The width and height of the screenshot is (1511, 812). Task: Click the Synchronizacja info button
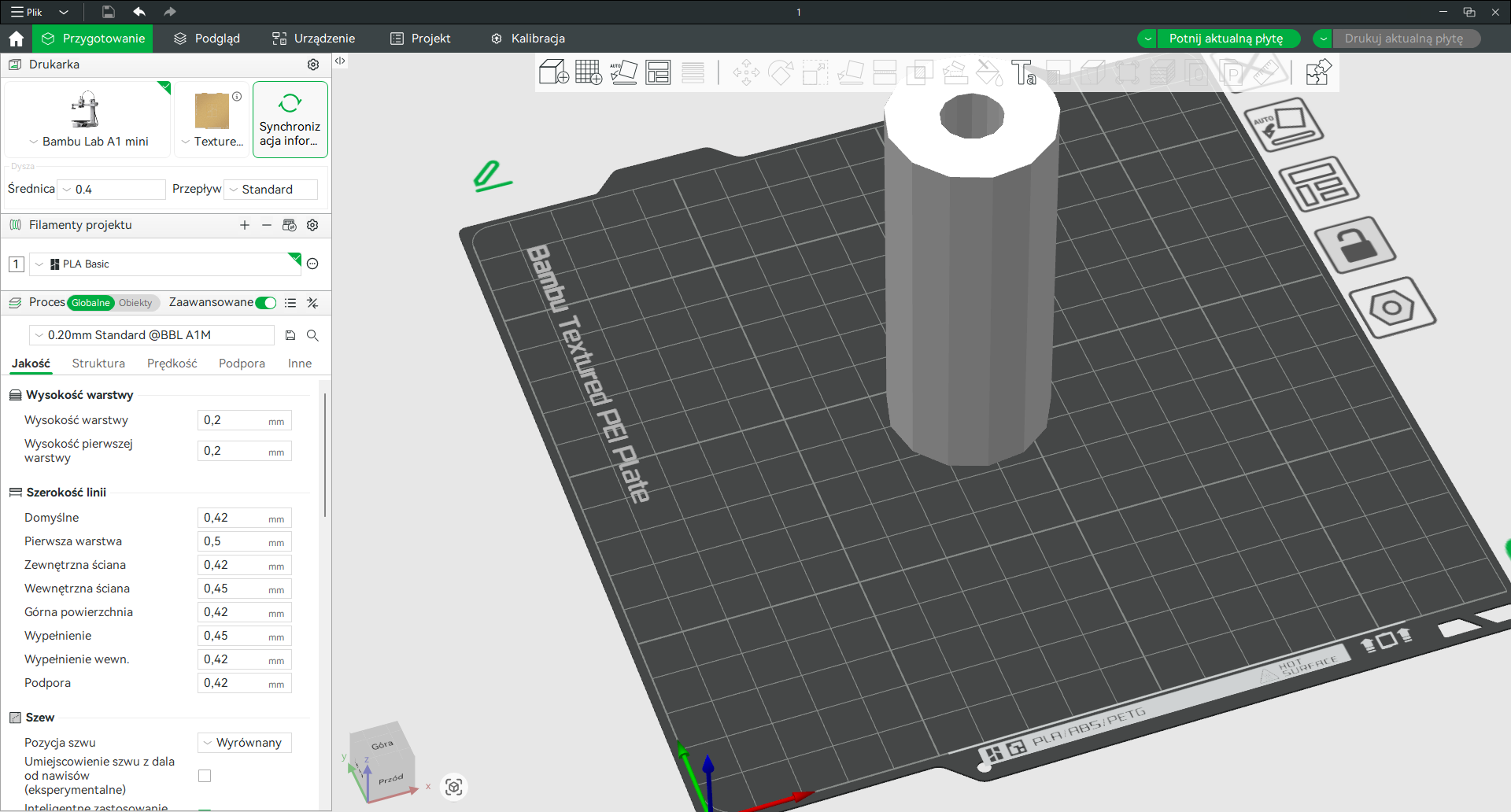click(290, 120)
